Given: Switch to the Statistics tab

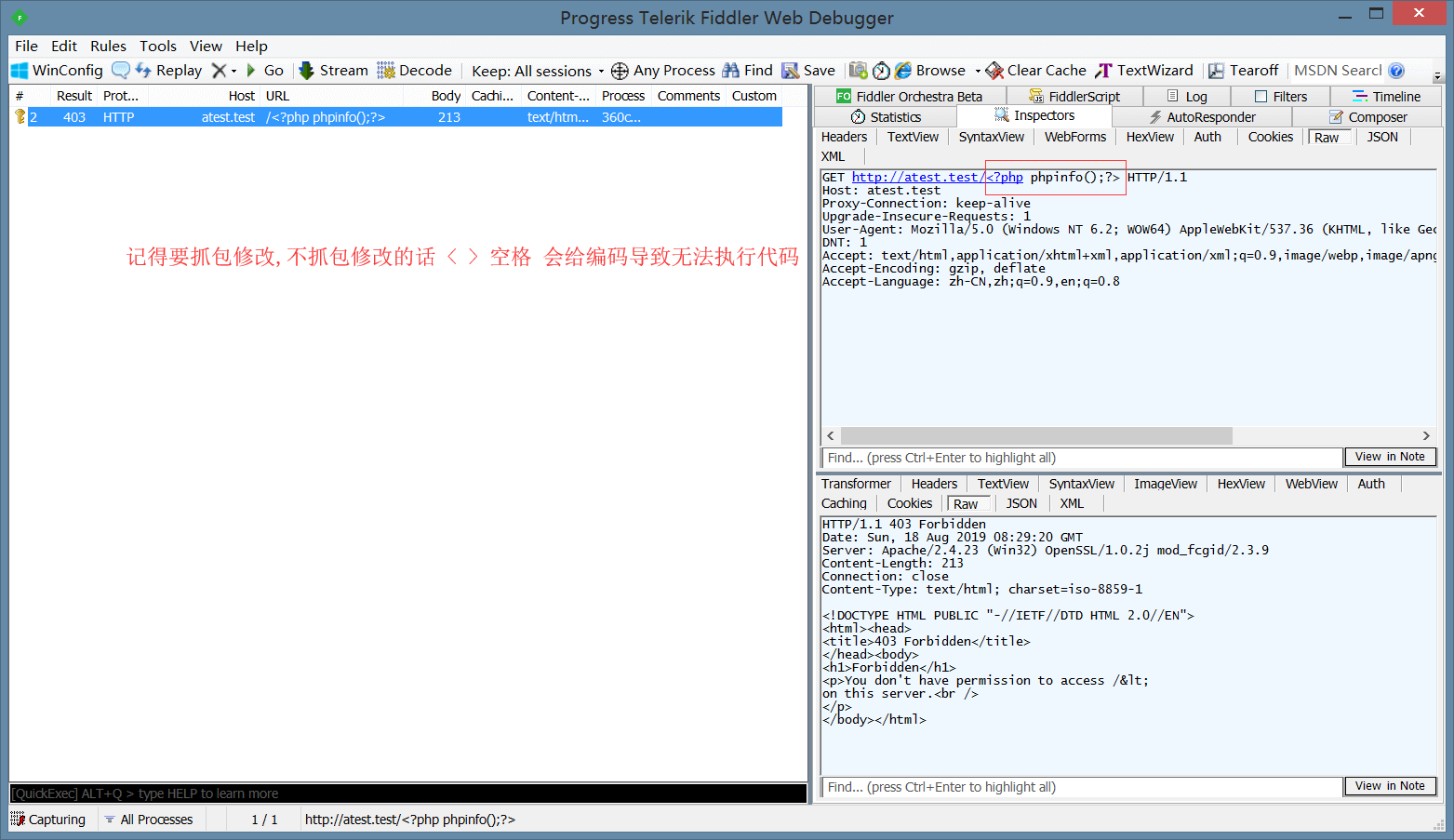Looking at the screenshot, I should point(885,117).
